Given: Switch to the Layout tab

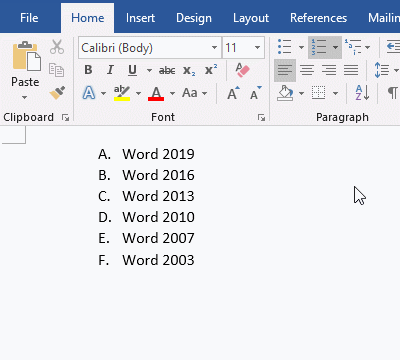Looking at the screenshot, I should pyautogui.click(x=251, y=18).
